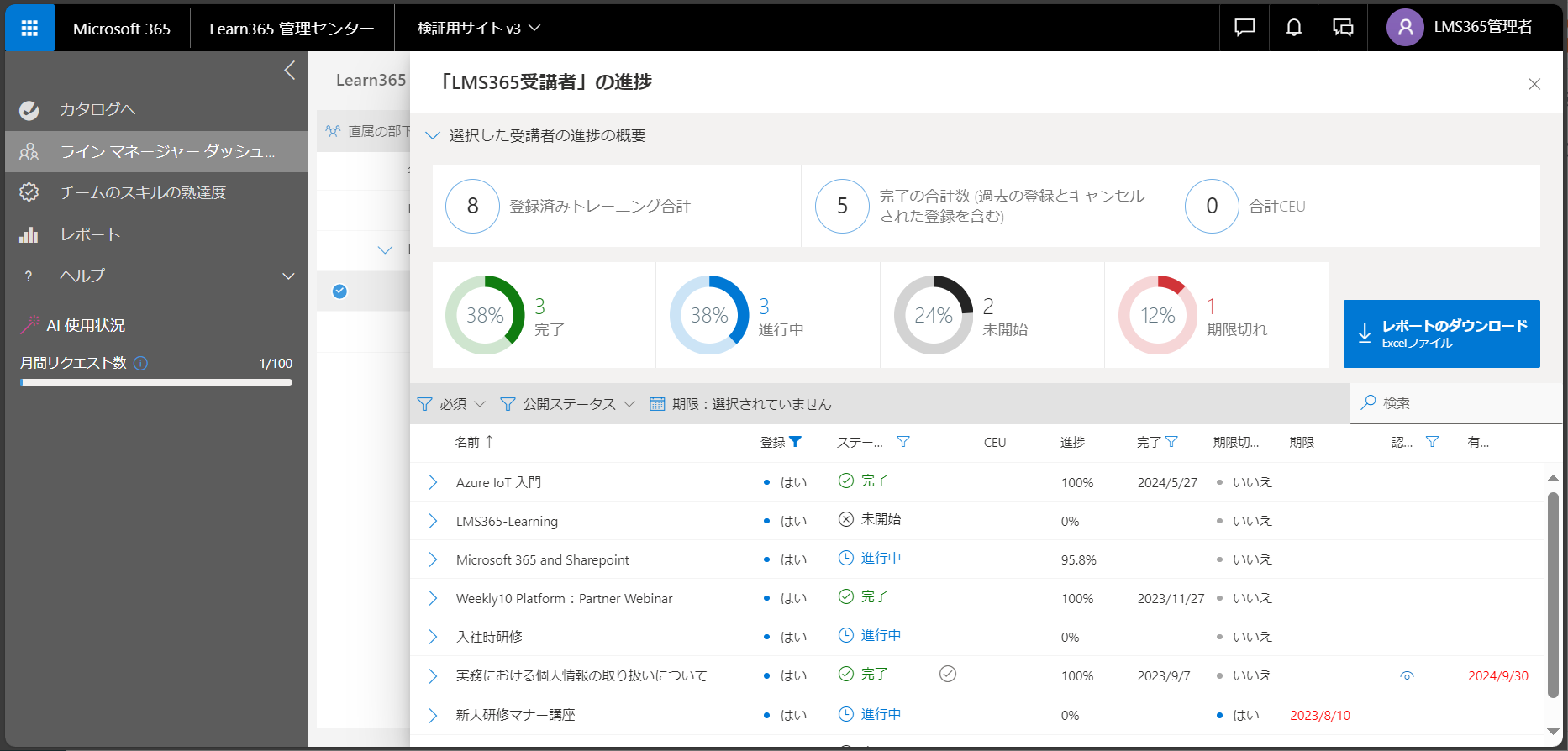Filter by the 認定 column funnel
The height and width of the screenshot is (751, 1568).
[1433, 442]
